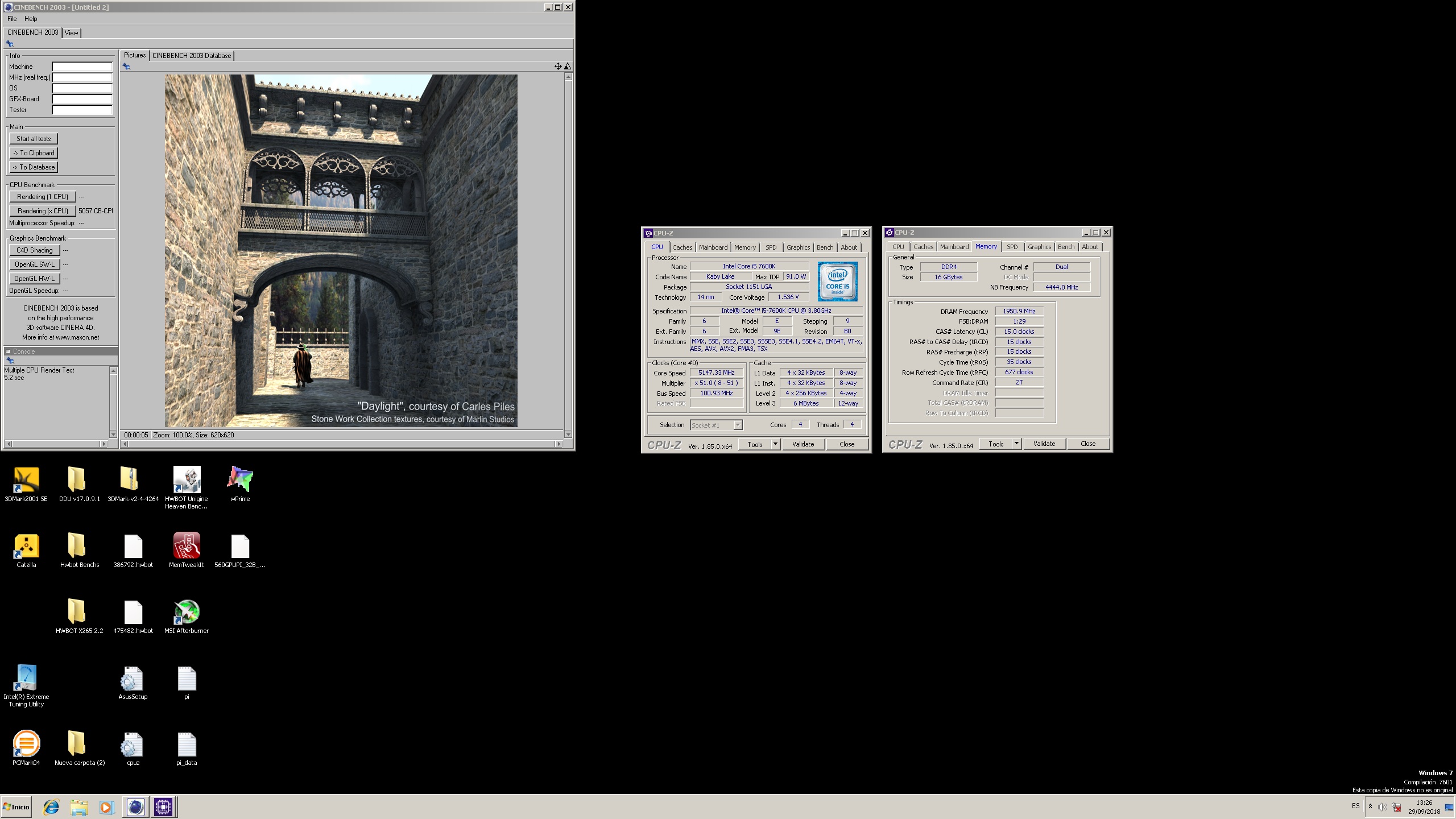Screen dimensions: 1456x819
Task: Open Socket #1 selection dropdown in CPU-Z
Action: tap(717, 425)
